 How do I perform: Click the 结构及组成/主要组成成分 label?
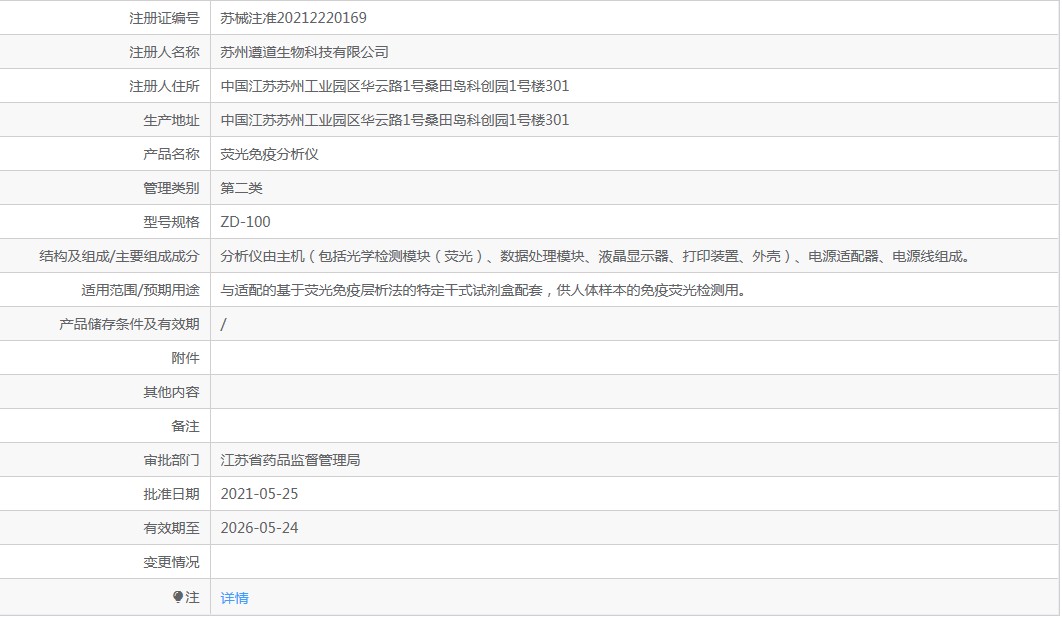[119, 256]
